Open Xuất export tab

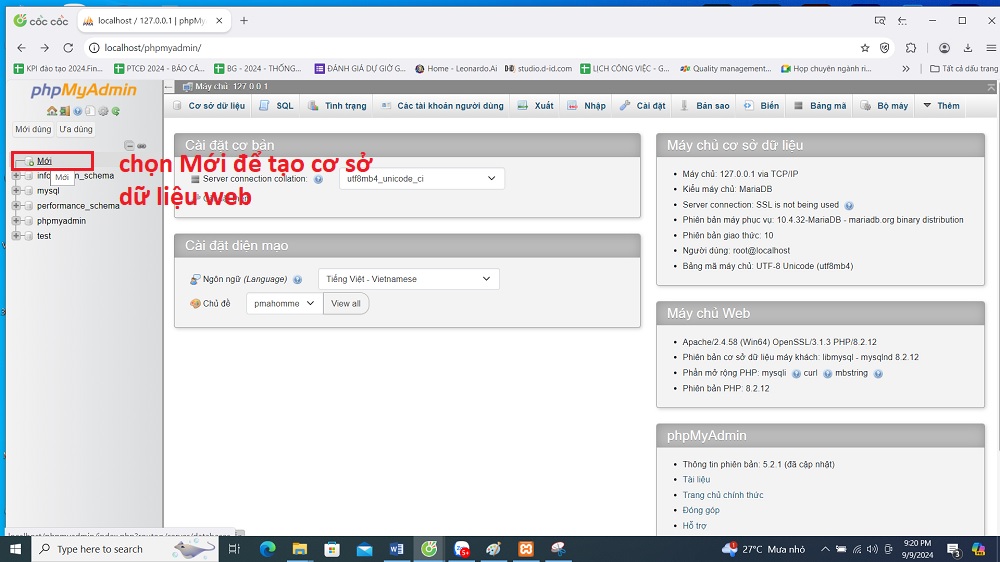[x=536, y=106]
